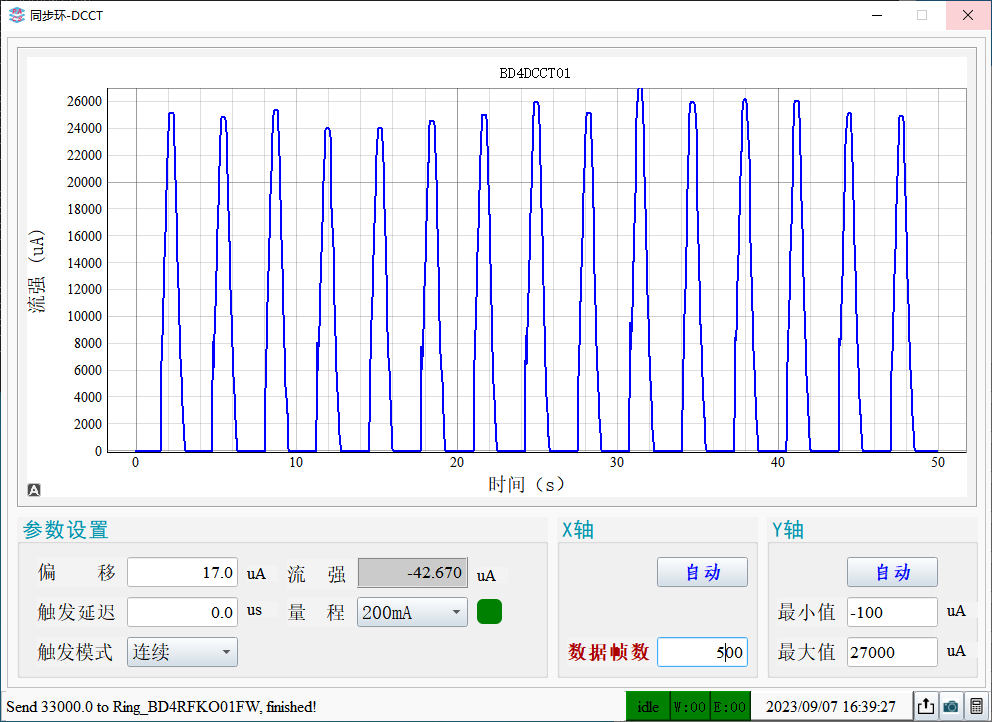Screen dimensions: 992x722
Task: Click the 最大值 field showing 27000
Action: (892, 652)
